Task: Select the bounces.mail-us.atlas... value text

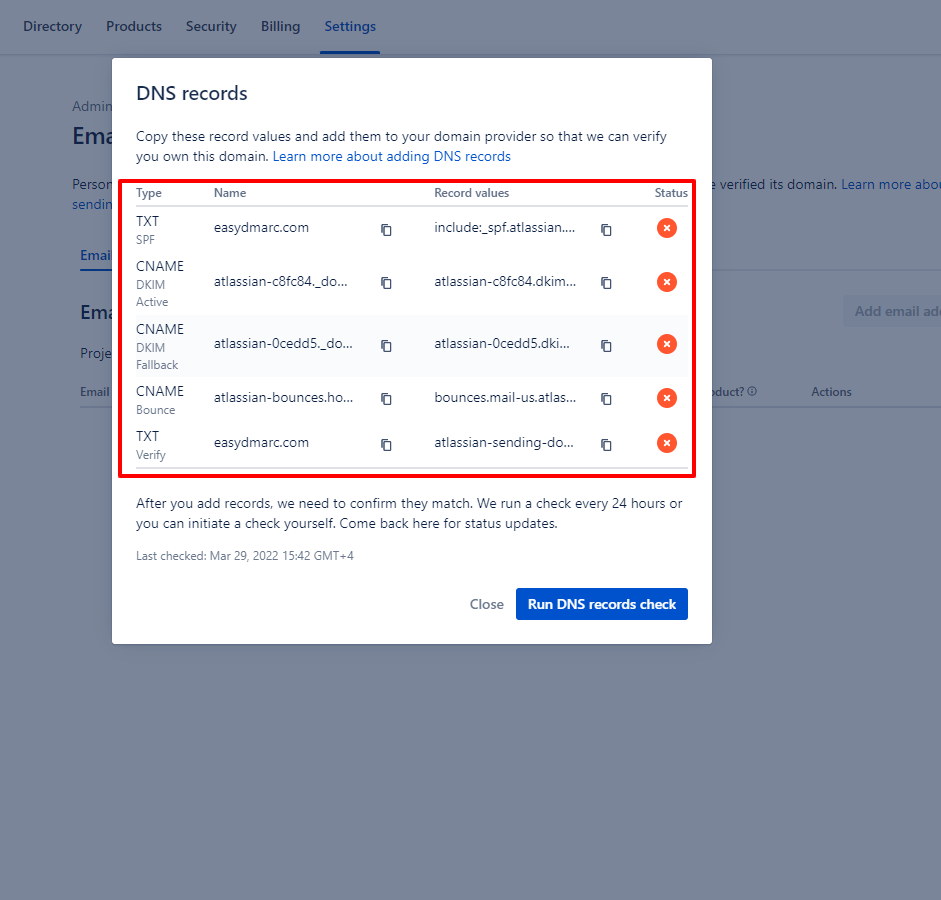Action: [505, 397]
